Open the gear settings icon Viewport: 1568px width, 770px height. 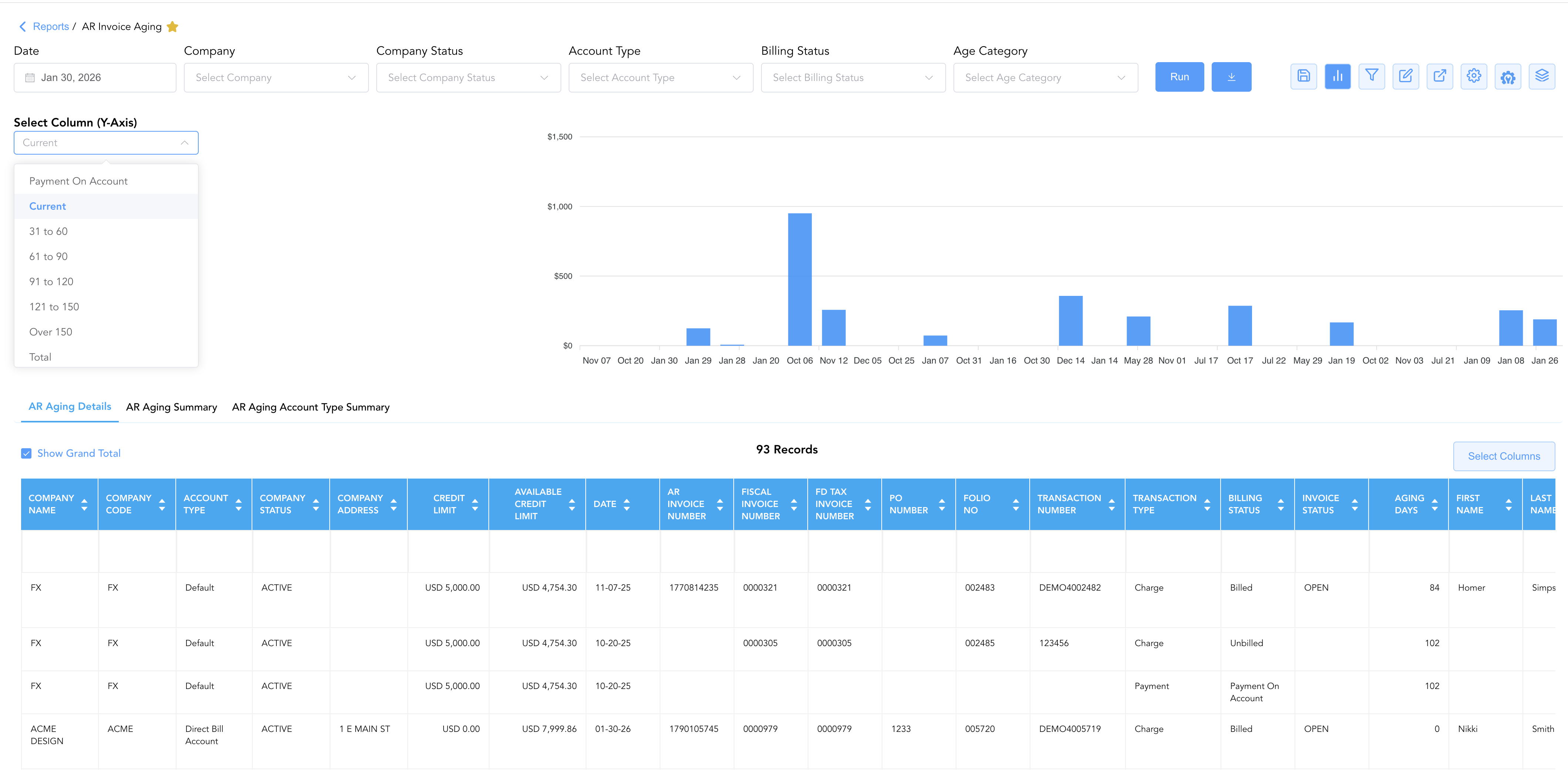coord(1474,77)
